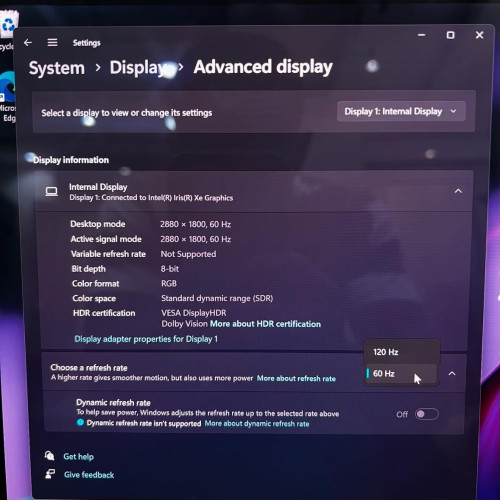Open the hamburger navigation menu

52,43
